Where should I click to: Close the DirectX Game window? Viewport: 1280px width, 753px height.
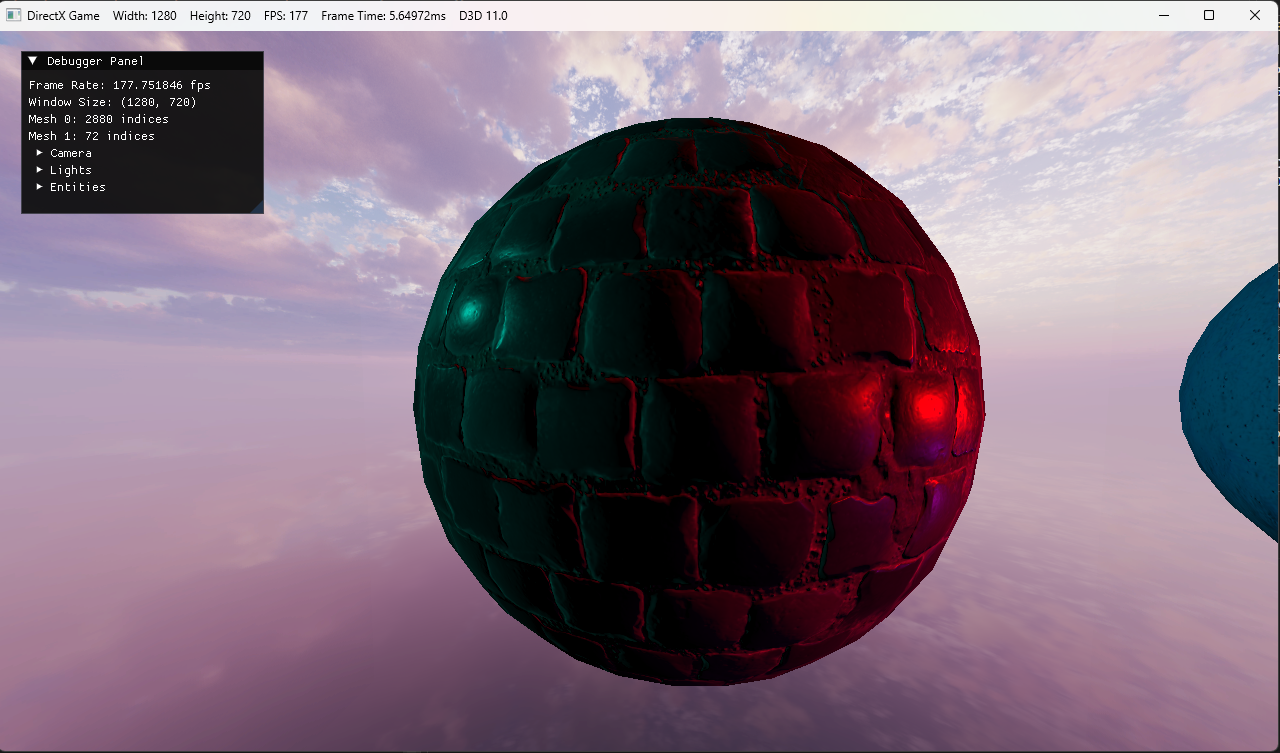click(1255, 15)
